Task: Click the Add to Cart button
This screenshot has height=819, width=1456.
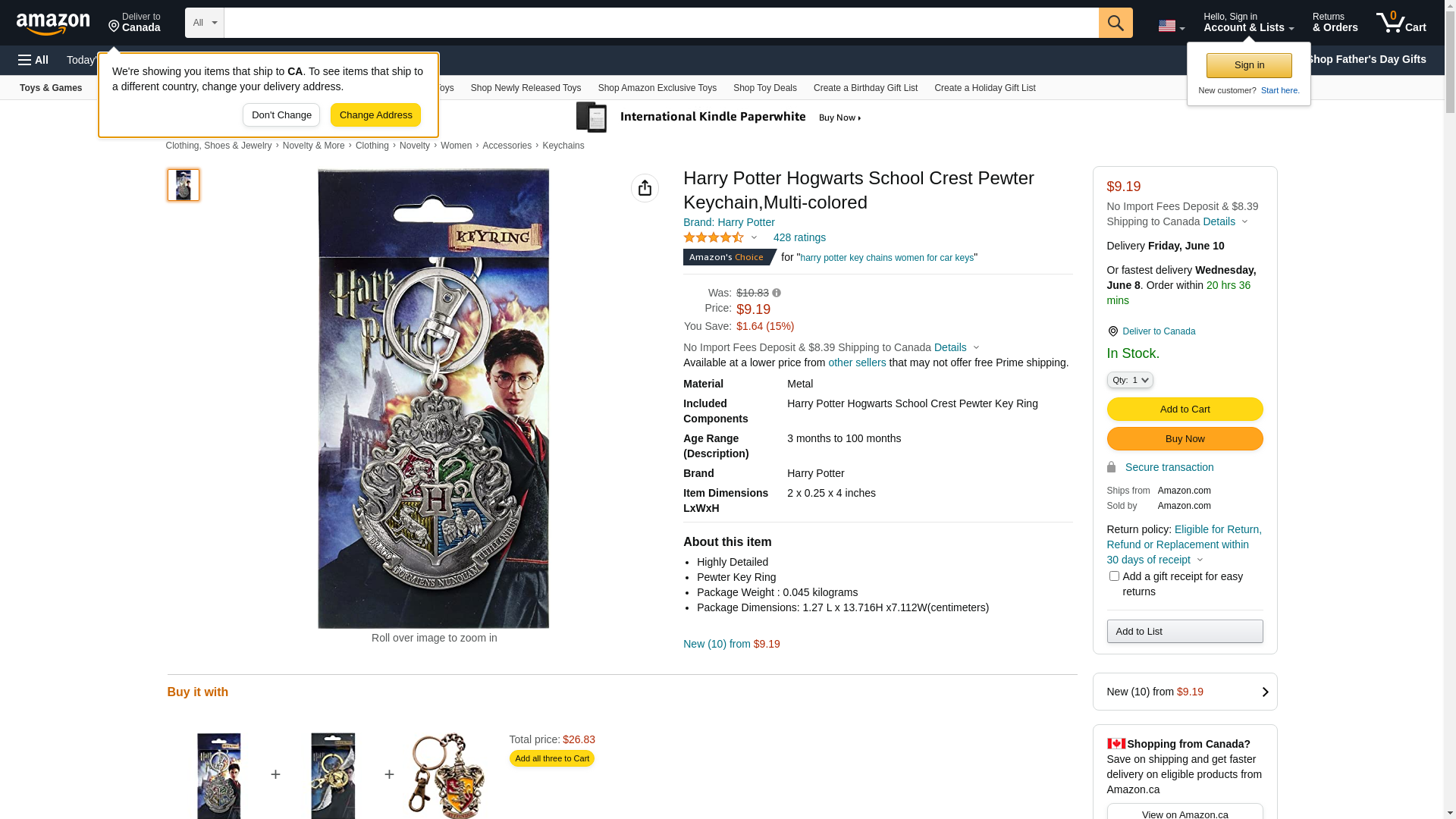Action: 1185,409
